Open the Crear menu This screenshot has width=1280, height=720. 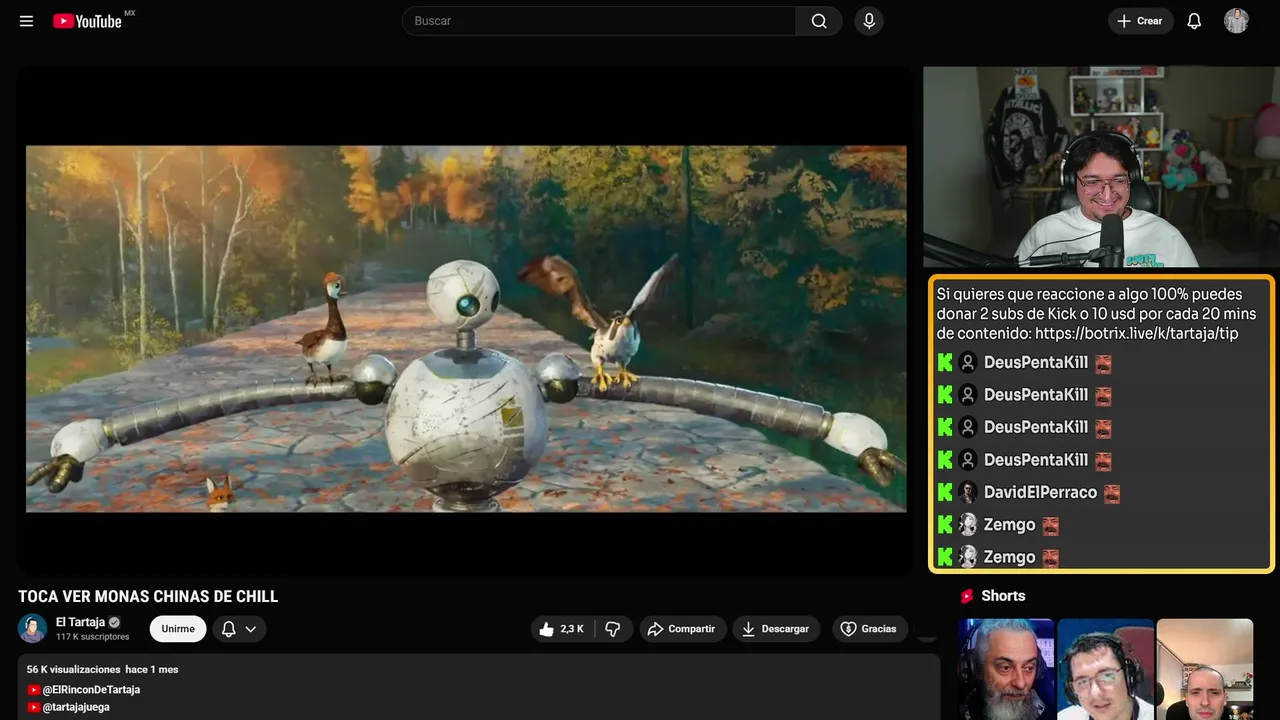tap(1140, 21)
